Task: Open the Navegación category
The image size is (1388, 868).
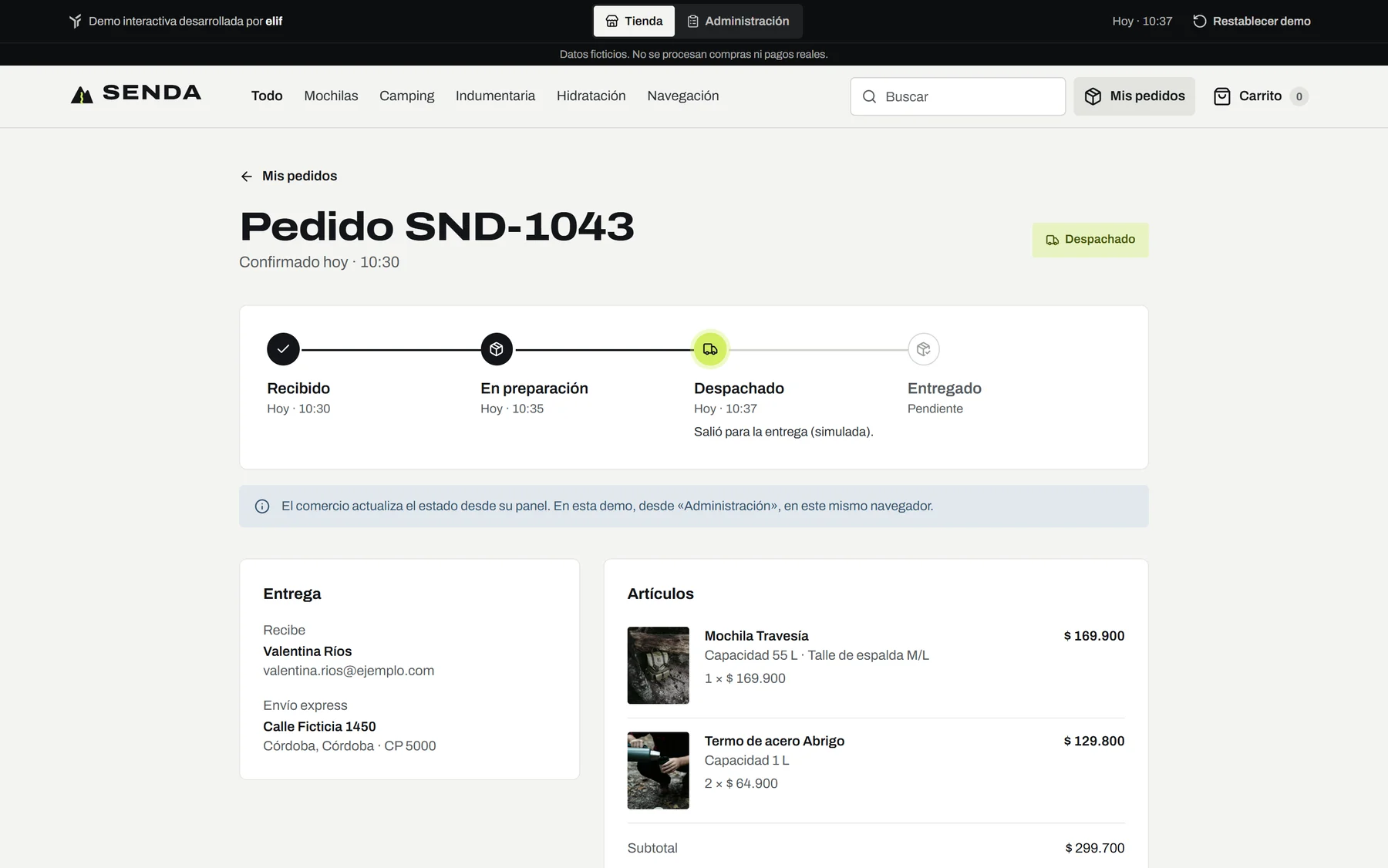Action: coord(683,96)
